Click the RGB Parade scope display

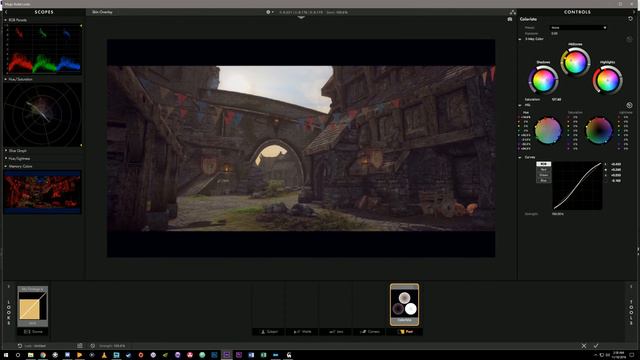pyautogui.click(x=43, y=49)
